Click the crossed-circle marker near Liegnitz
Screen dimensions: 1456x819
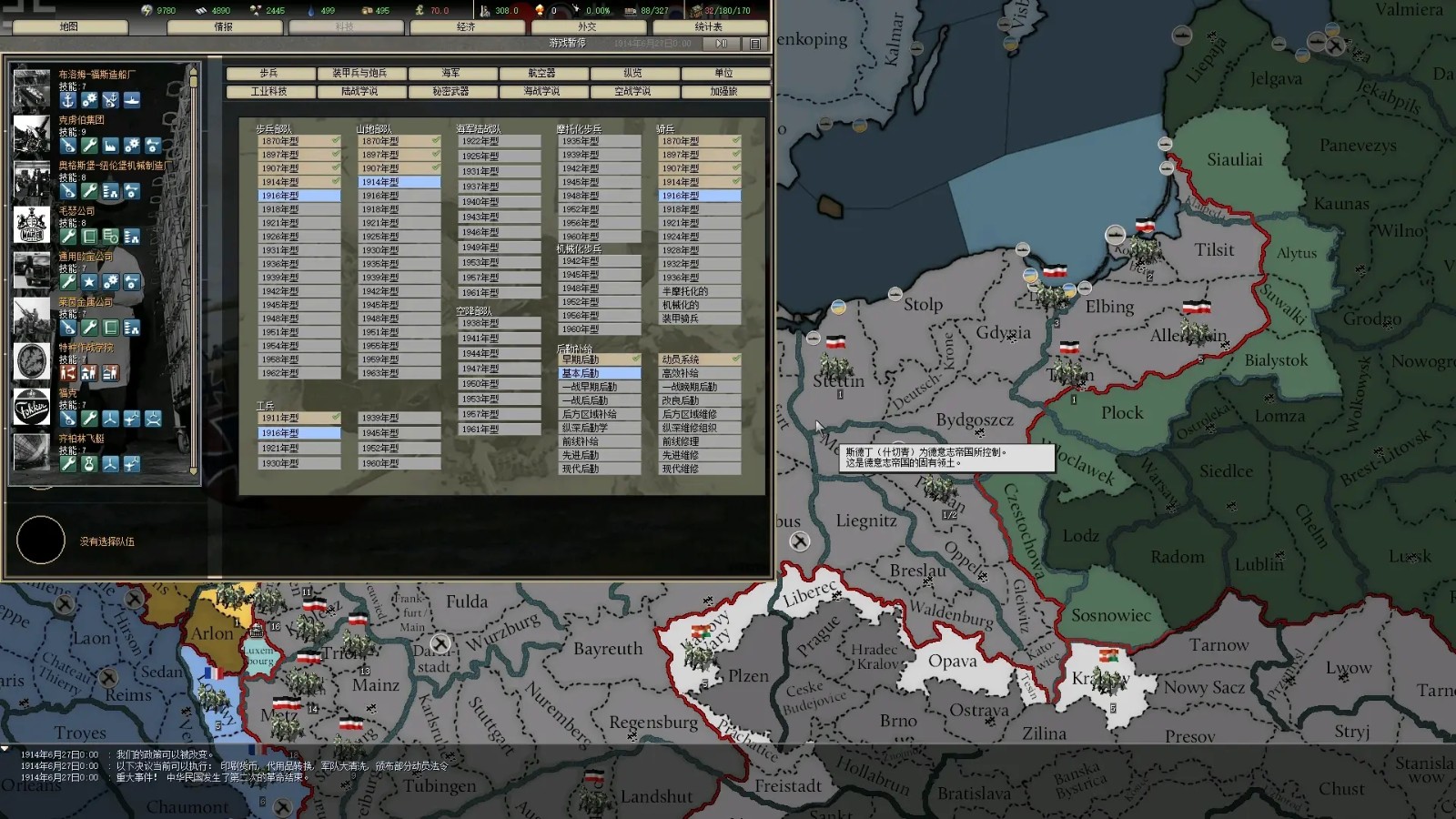coord(799,541)
